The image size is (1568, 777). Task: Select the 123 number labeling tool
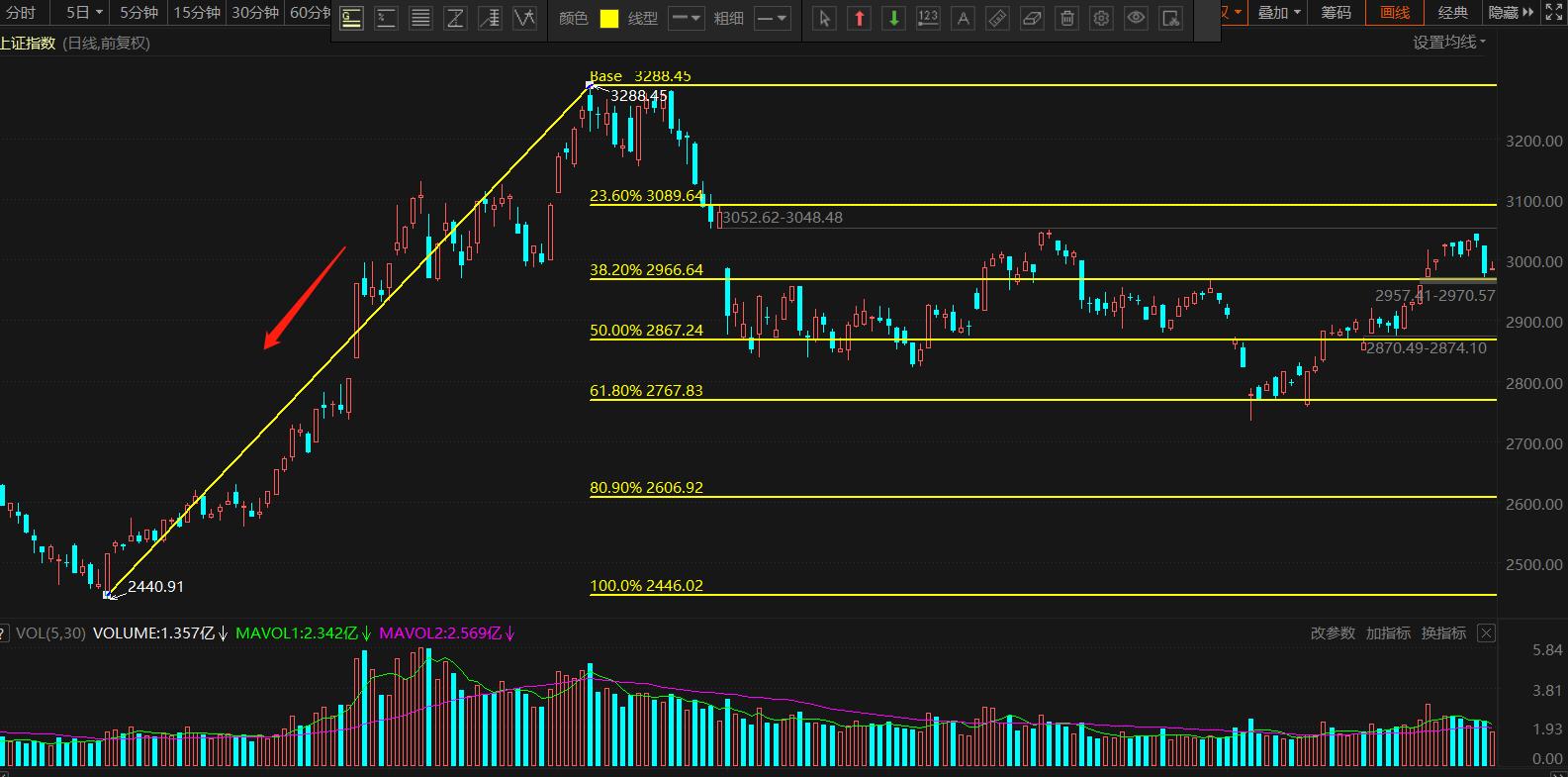(x=928, y=18)
